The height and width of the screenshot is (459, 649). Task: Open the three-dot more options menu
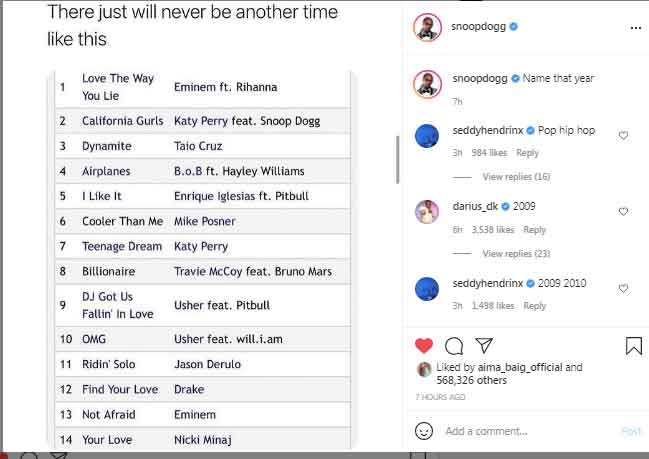point(635,28)
